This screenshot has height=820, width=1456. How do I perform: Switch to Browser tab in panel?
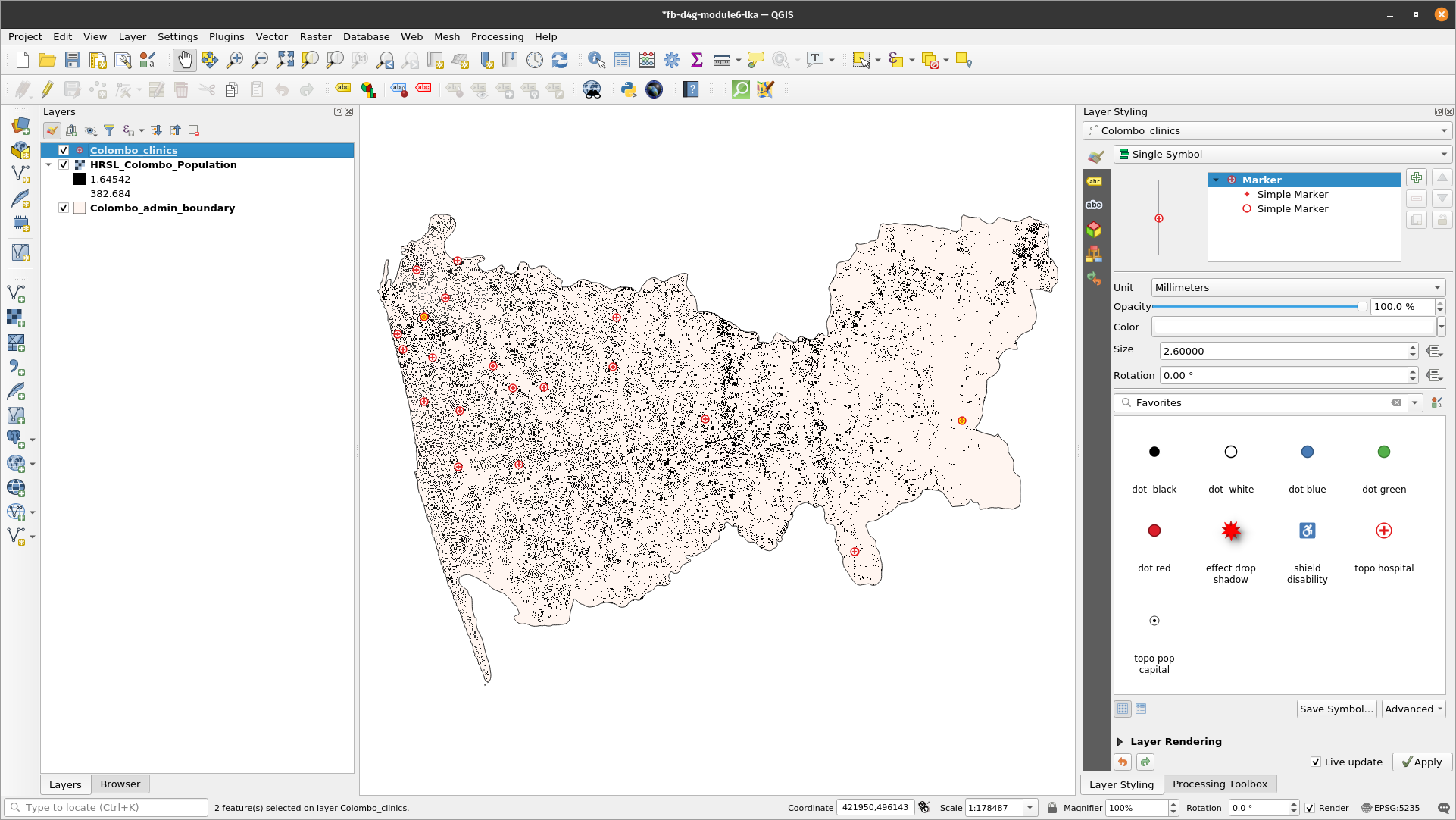tap(119, 783)
